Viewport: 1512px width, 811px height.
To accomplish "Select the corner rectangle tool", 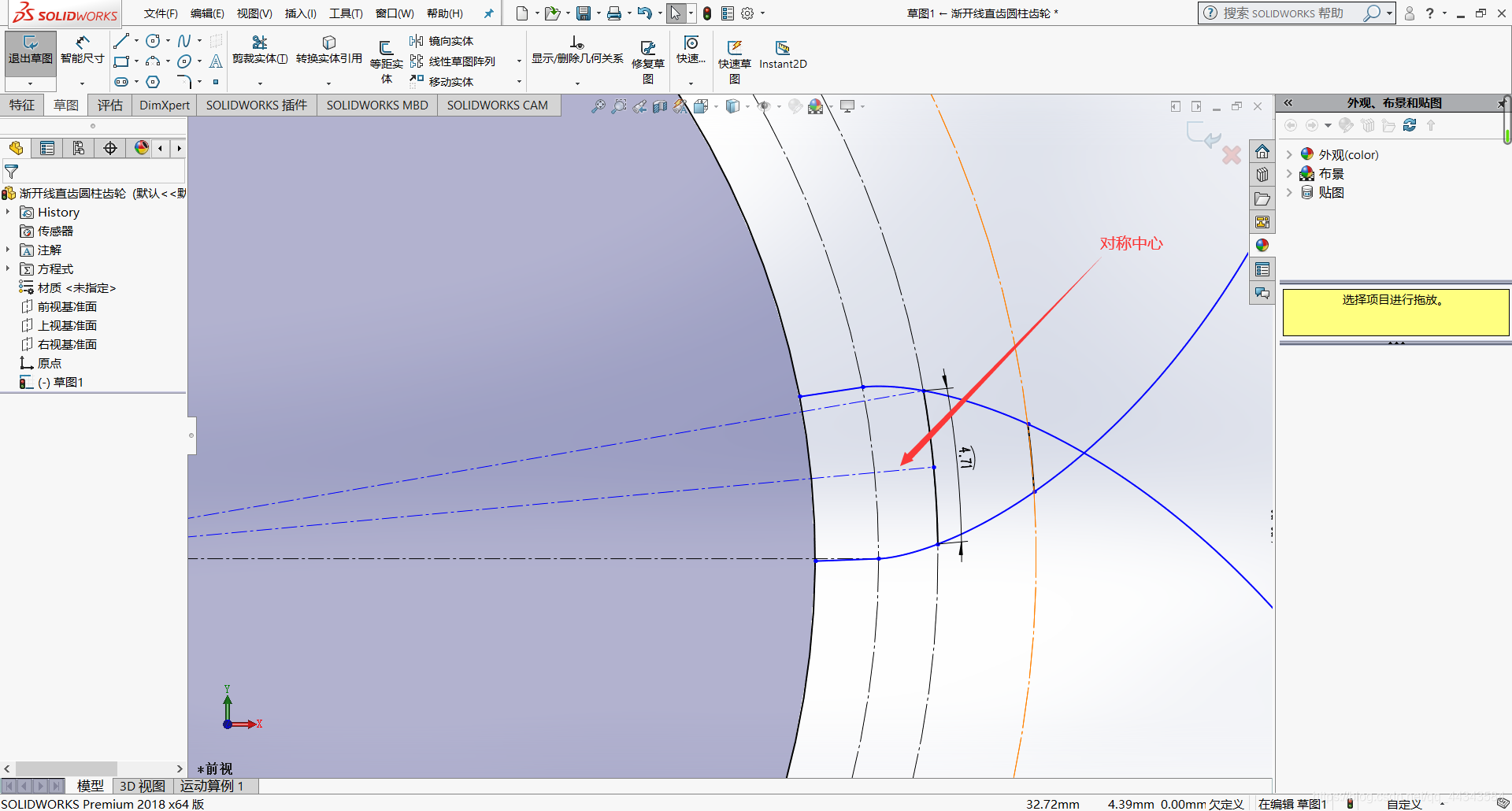I will 120,61.
